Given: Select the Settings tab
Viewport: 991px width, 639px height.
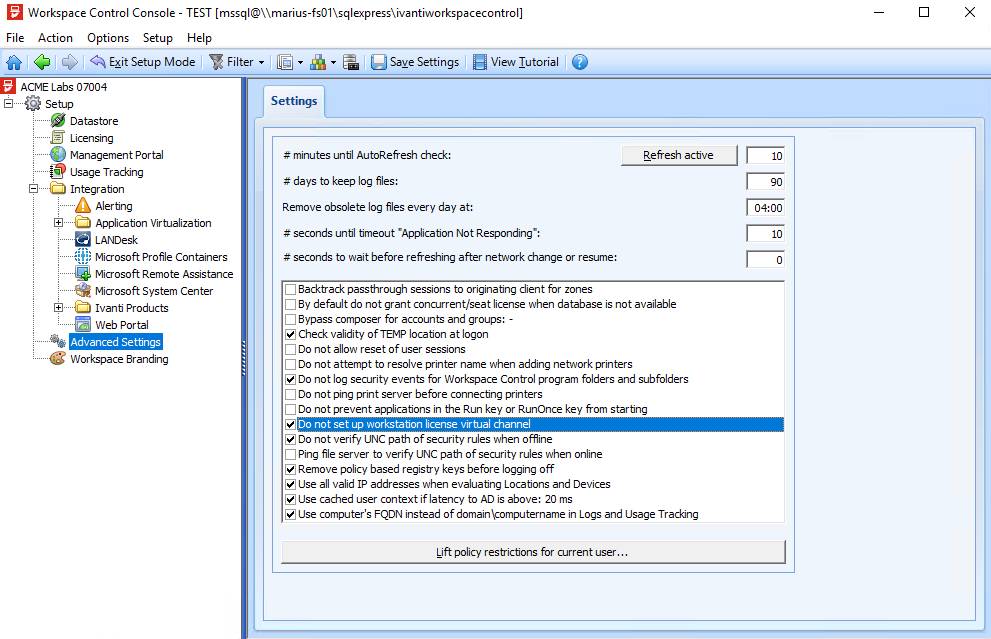Looking at the screenshot, I should [294, 101].
